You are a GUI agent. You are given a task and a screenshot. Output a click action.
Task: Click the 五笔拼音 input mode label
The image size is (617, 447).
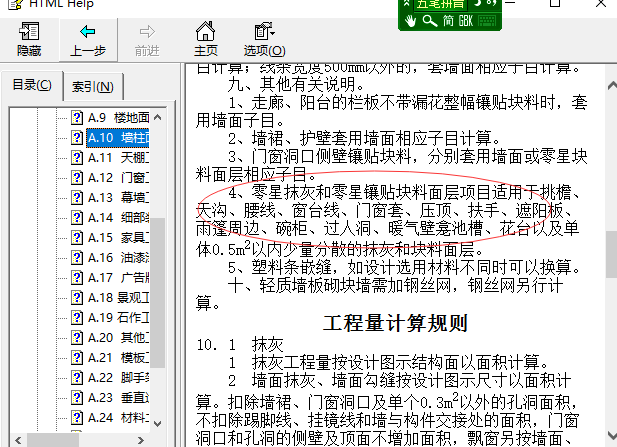[440, 4]
